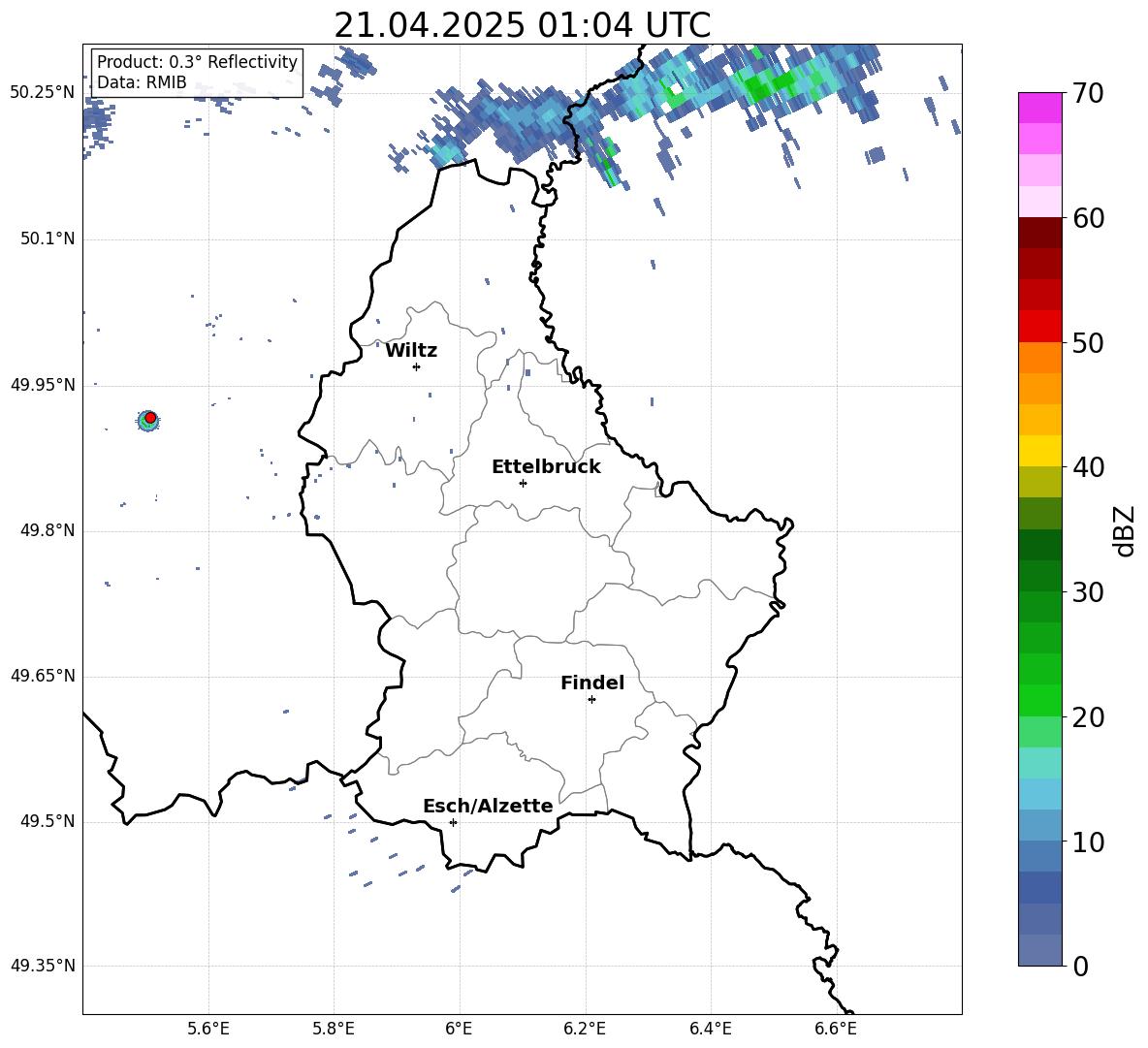This screenshot has height=1048, width=1148.
Task: Select the Esch/Alzette station label
Action: [x=488, y=806]
